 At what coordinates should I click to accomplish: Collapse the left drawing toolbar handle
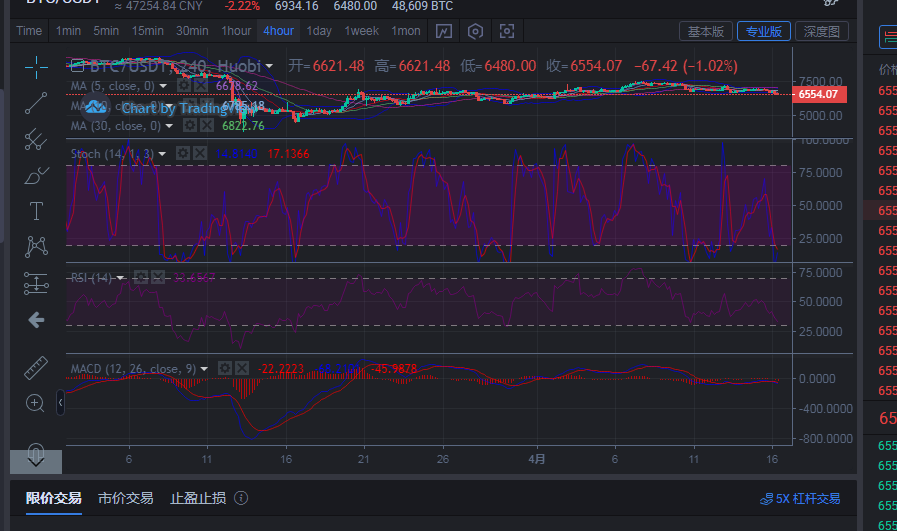(x=60, y=403)
